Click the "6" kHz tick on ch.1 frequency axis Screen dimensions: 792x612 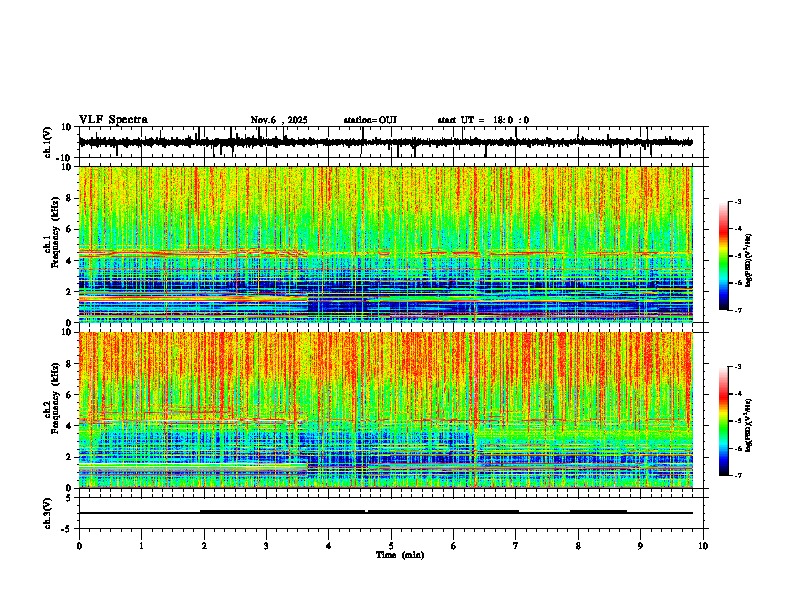pyautogui.click(x=70, y=229)
